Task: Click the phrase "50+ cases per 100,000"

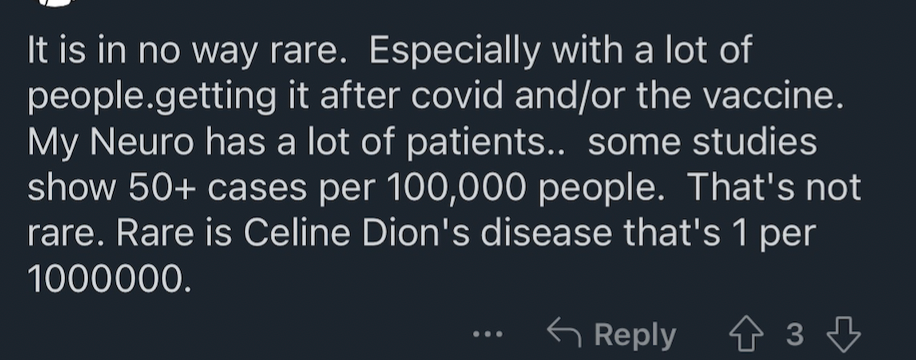Action: [x=327, y=188]
